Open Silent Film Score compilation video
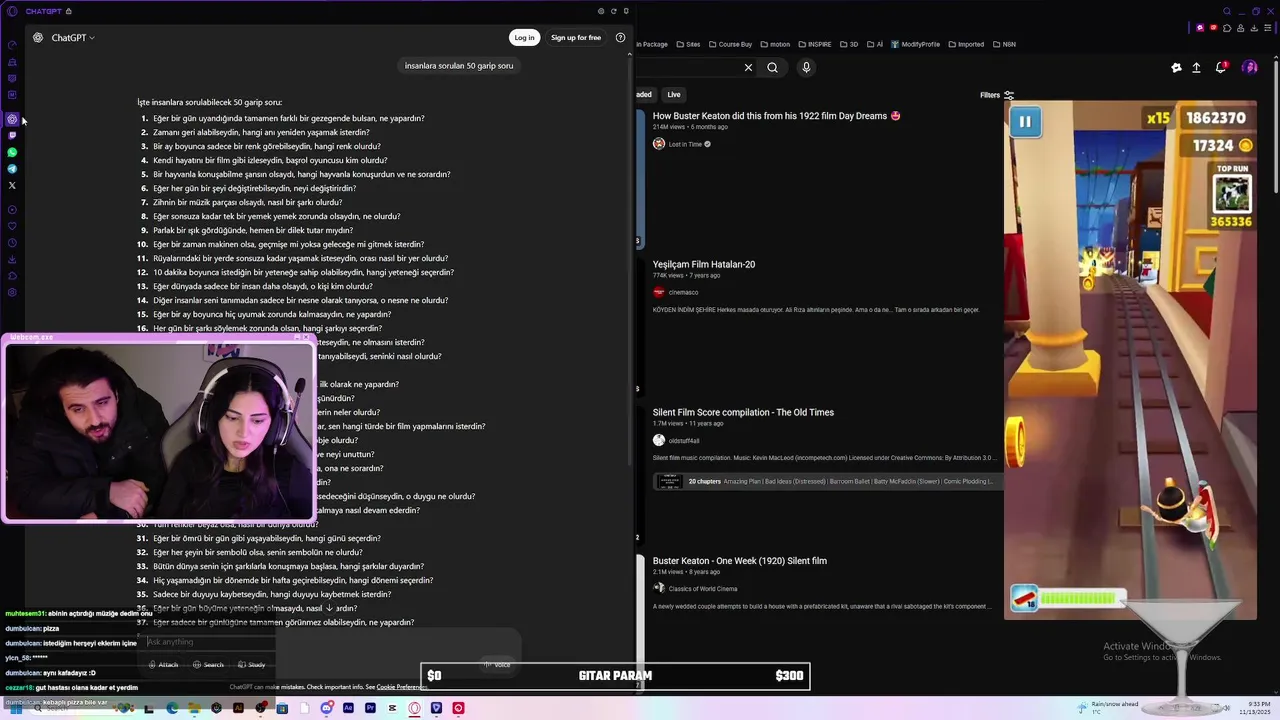 pos(743,413)
